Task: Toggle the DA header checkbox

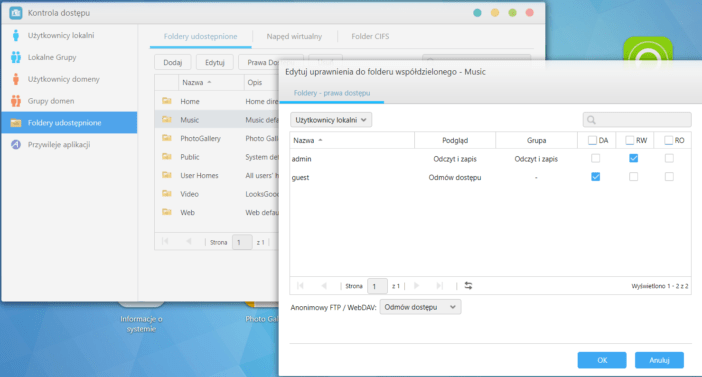Action: click(592, 140)
